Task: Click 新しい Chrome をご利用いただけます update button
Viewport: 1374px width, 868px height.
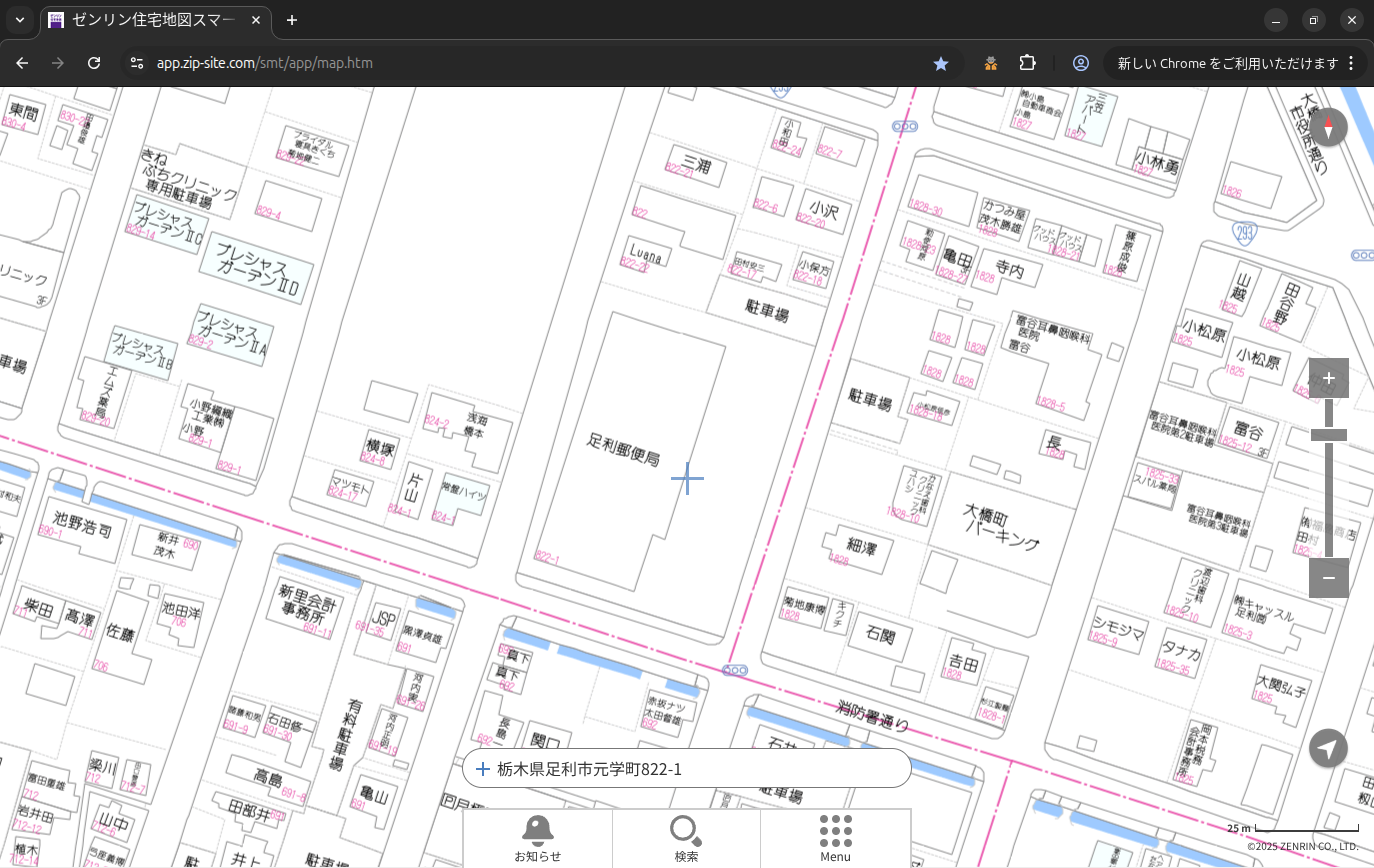Action: [1234, 63]
